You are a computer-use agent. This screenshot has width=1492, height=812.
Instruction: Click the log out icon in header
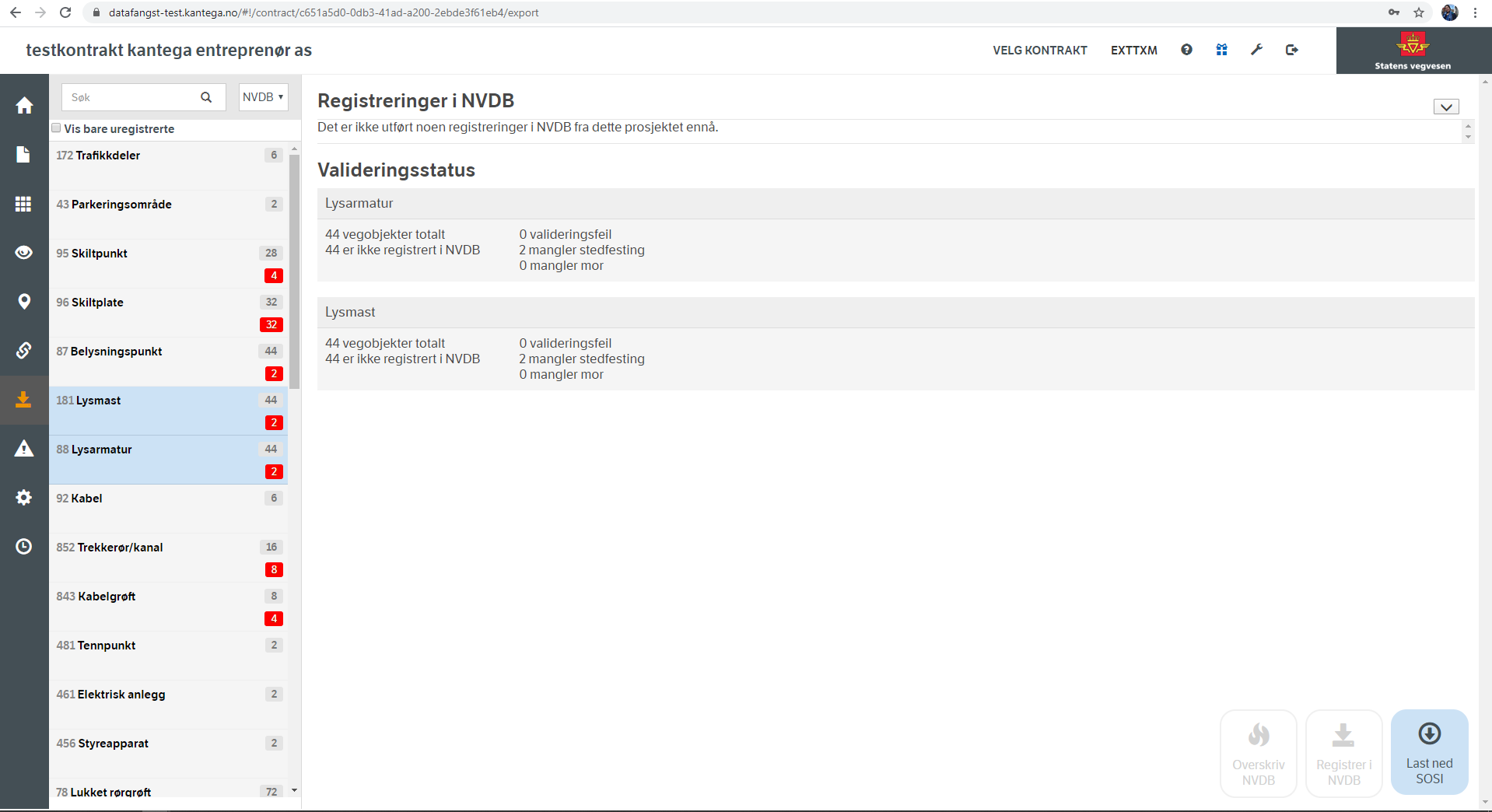click(x=1292, y=50)
